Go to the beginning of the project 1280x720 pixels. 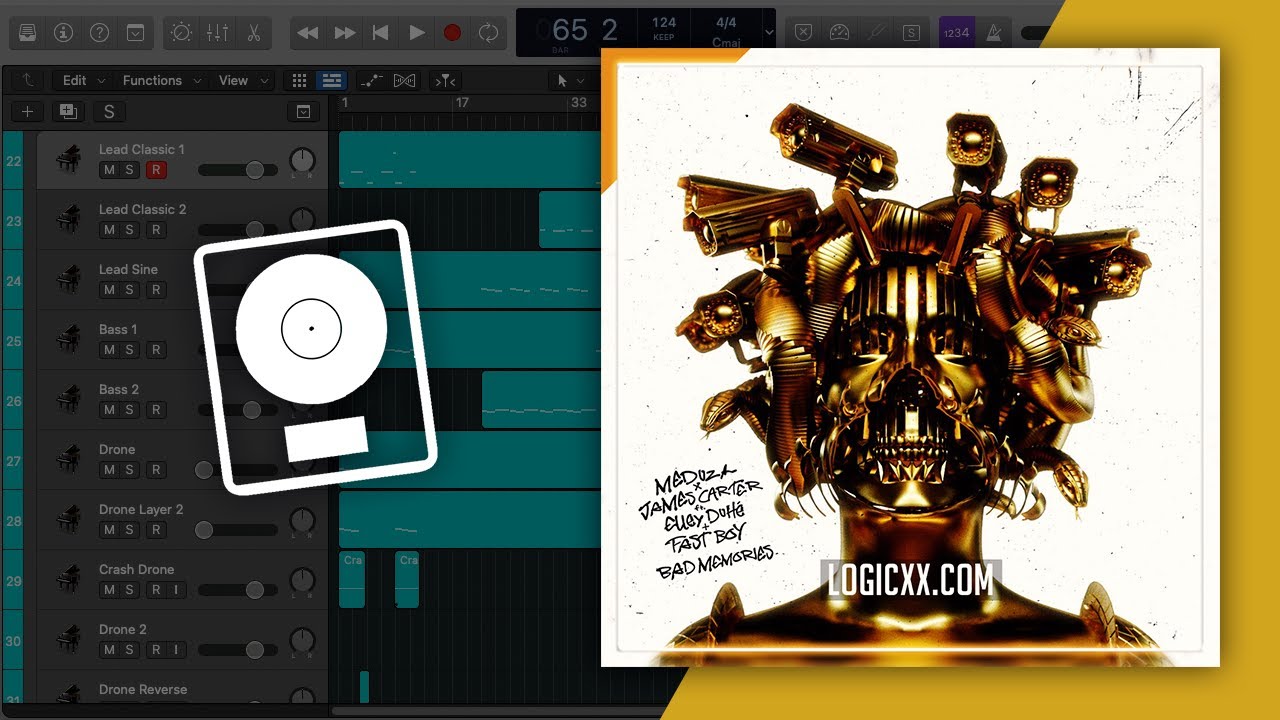[x=380, y=33]
